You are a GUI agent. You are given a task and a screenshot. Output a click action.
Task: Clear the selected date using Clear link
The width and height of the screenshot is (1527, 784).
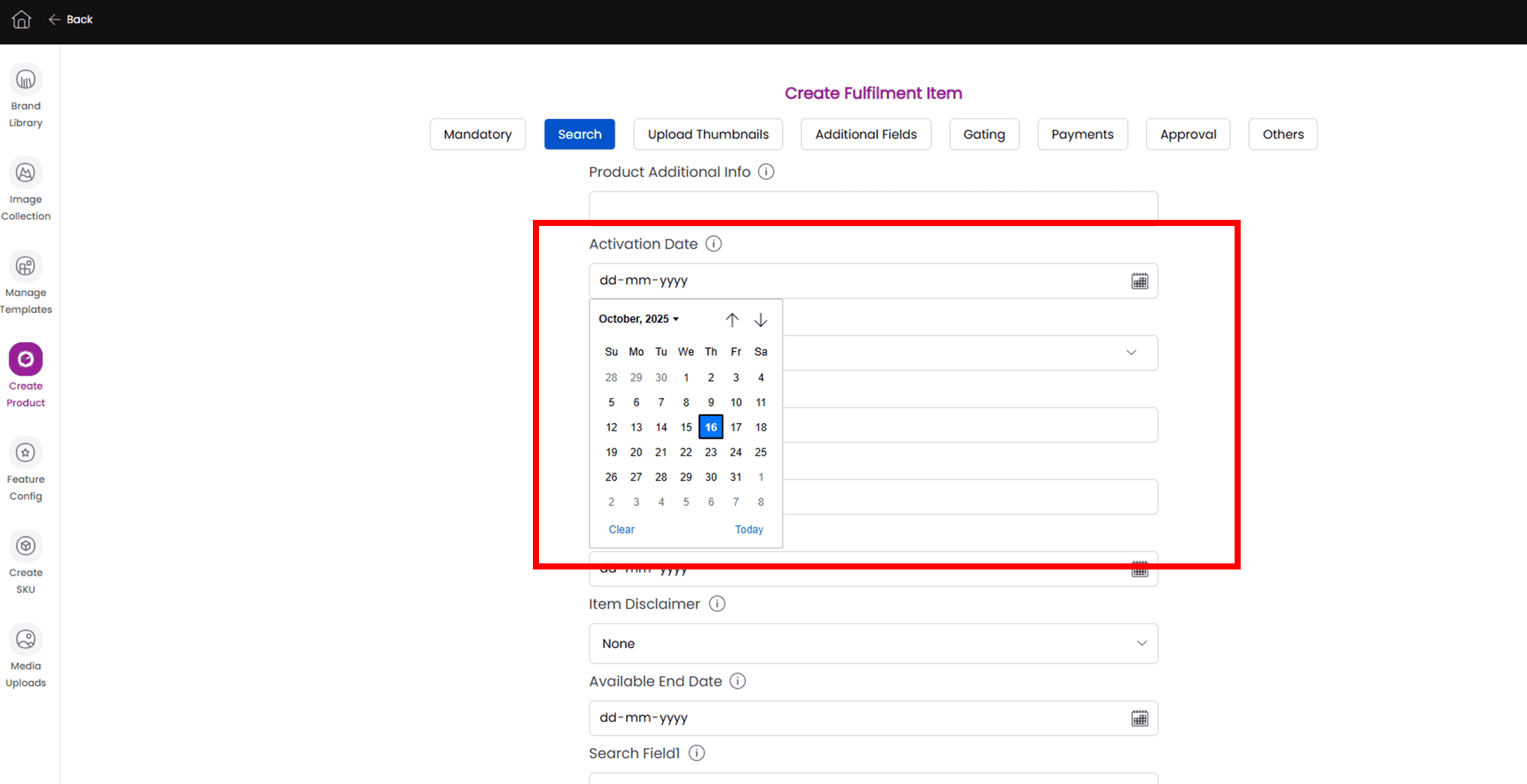pos(621,529)
